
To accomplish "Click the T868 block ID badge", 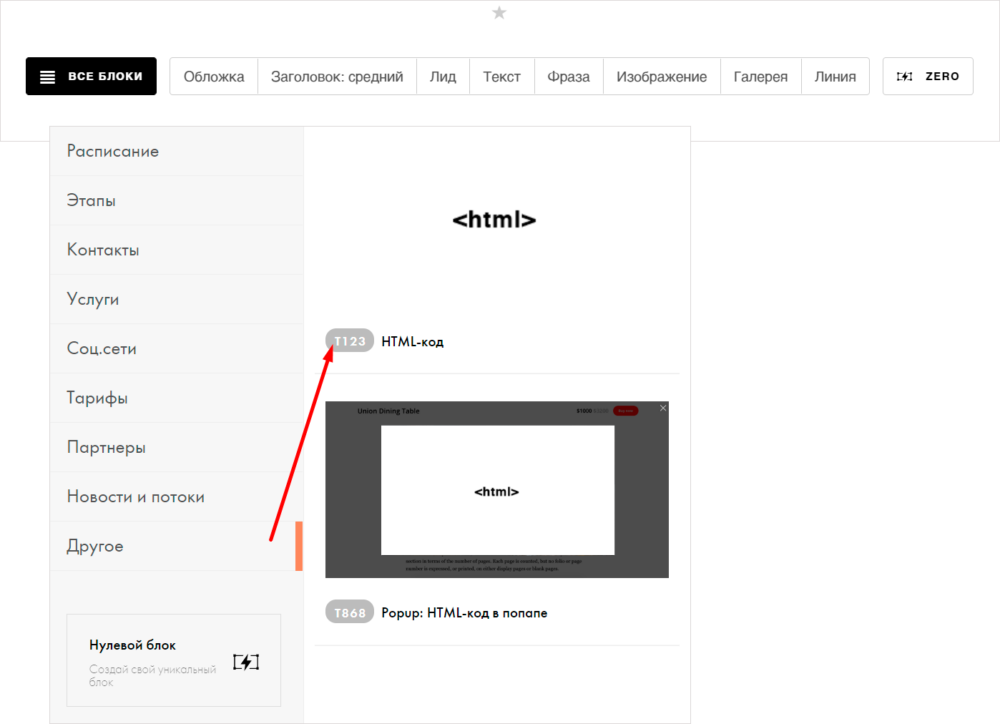I will (x=349, y=612).
